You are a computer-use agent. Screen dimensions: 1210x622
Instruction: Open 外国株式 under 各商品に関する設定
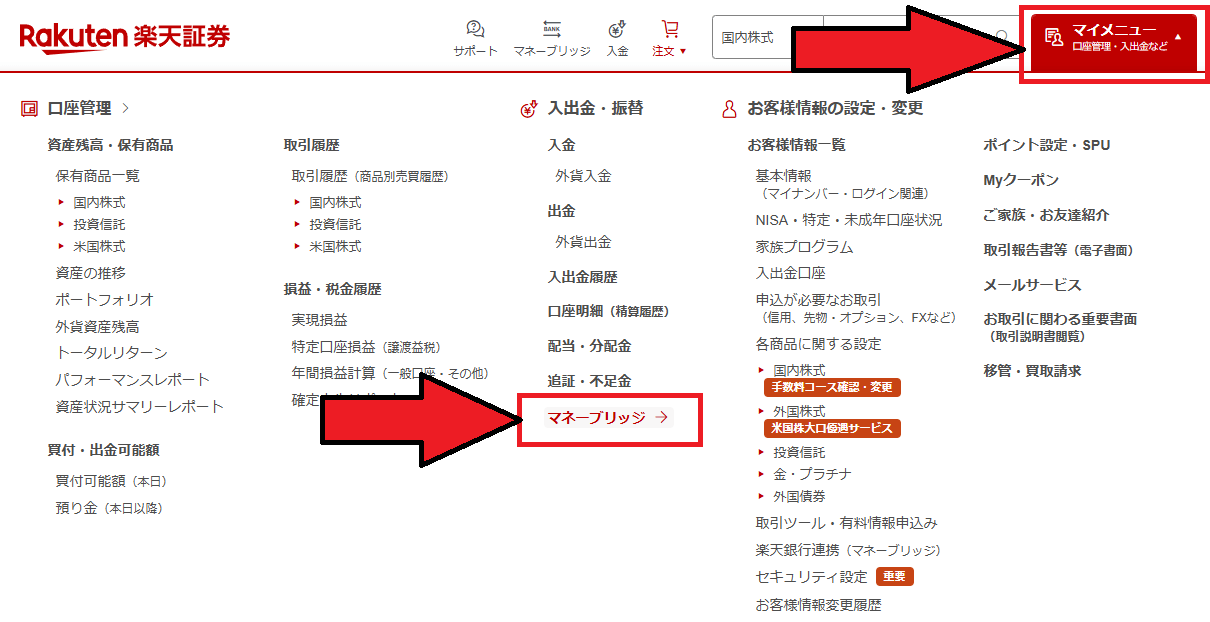click(x=799, y=411)
